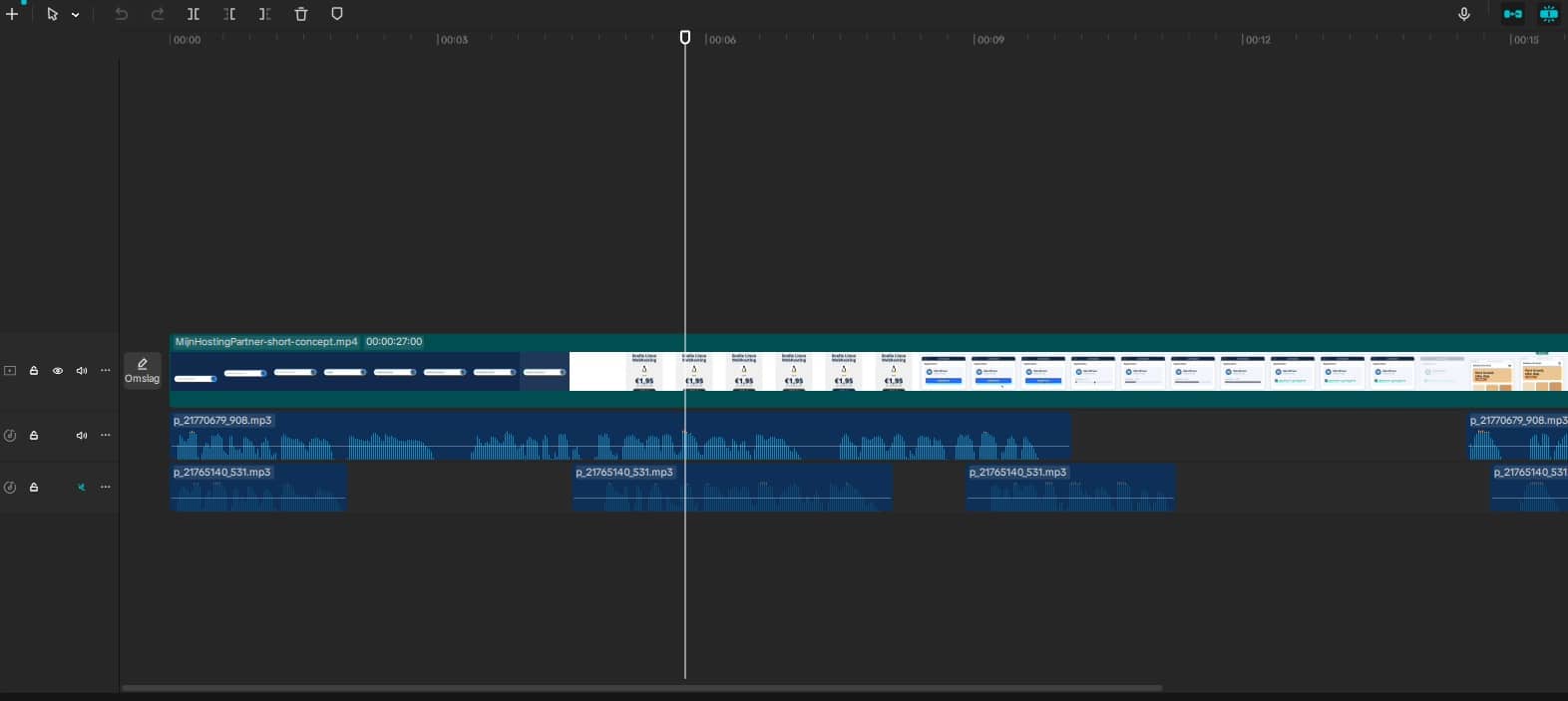
Task: Use the delete-left trim tool
Action: pyautogui.click(x=229, y=14)
